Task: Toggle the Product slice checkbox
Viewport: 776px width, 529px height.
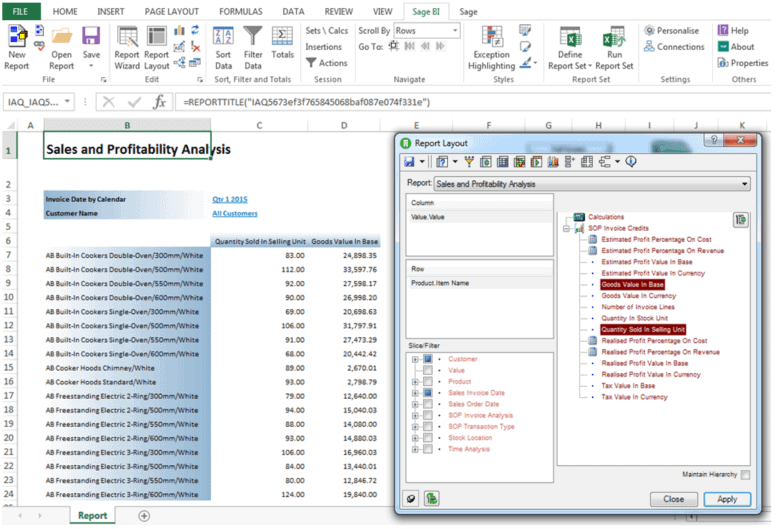Action: pyautogui.click(x=428, y=382)
